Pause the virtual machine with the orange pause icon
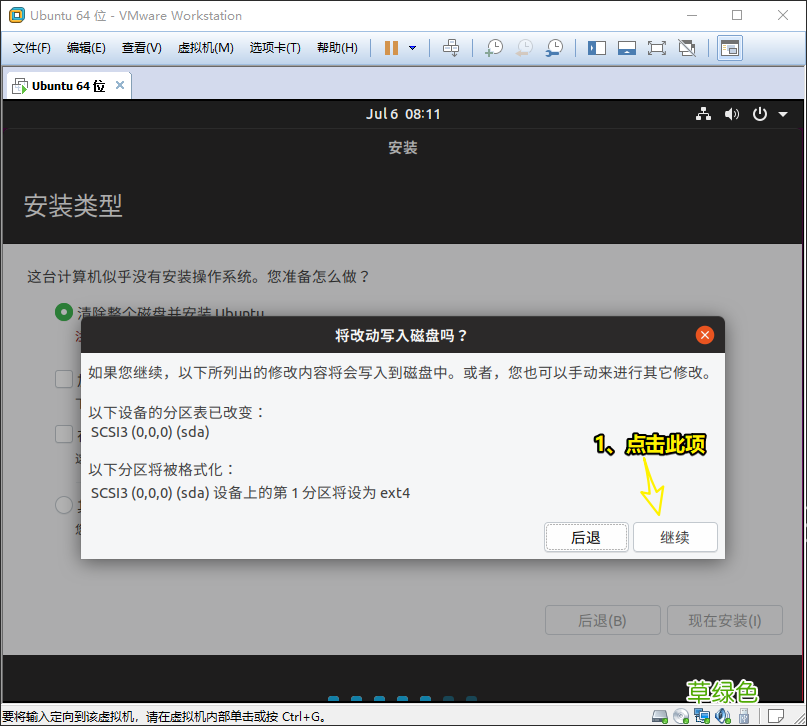Screen dimensions: 807x726 391,48
